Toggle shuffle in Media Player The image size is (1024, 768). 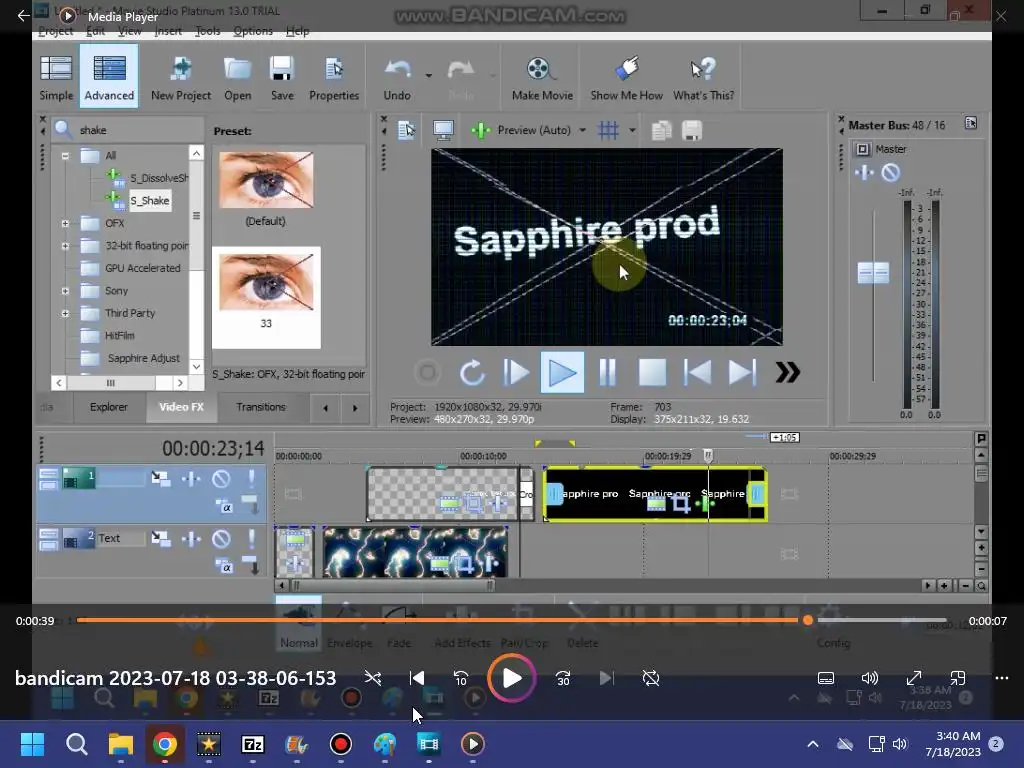tap(373, 679)
